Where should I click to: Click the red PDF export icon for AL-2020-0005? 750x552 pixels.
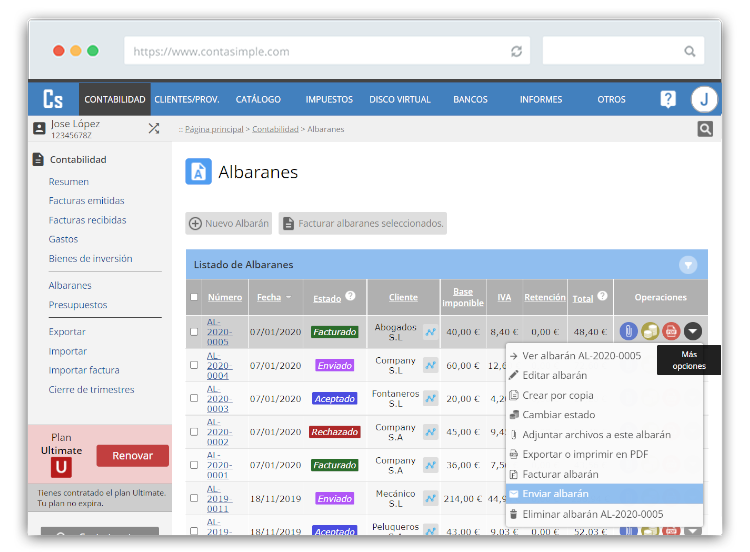coord(671,331)
